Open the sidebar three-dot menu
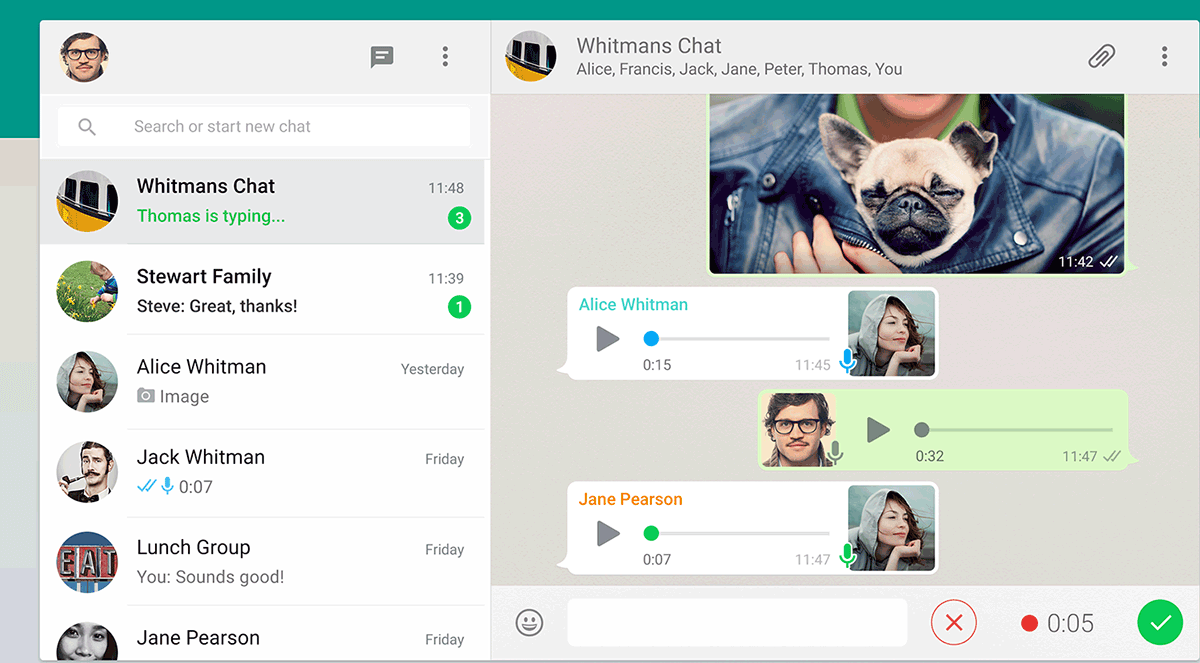This screenshot has width=1200, height=663. click(x=445, y=57)
